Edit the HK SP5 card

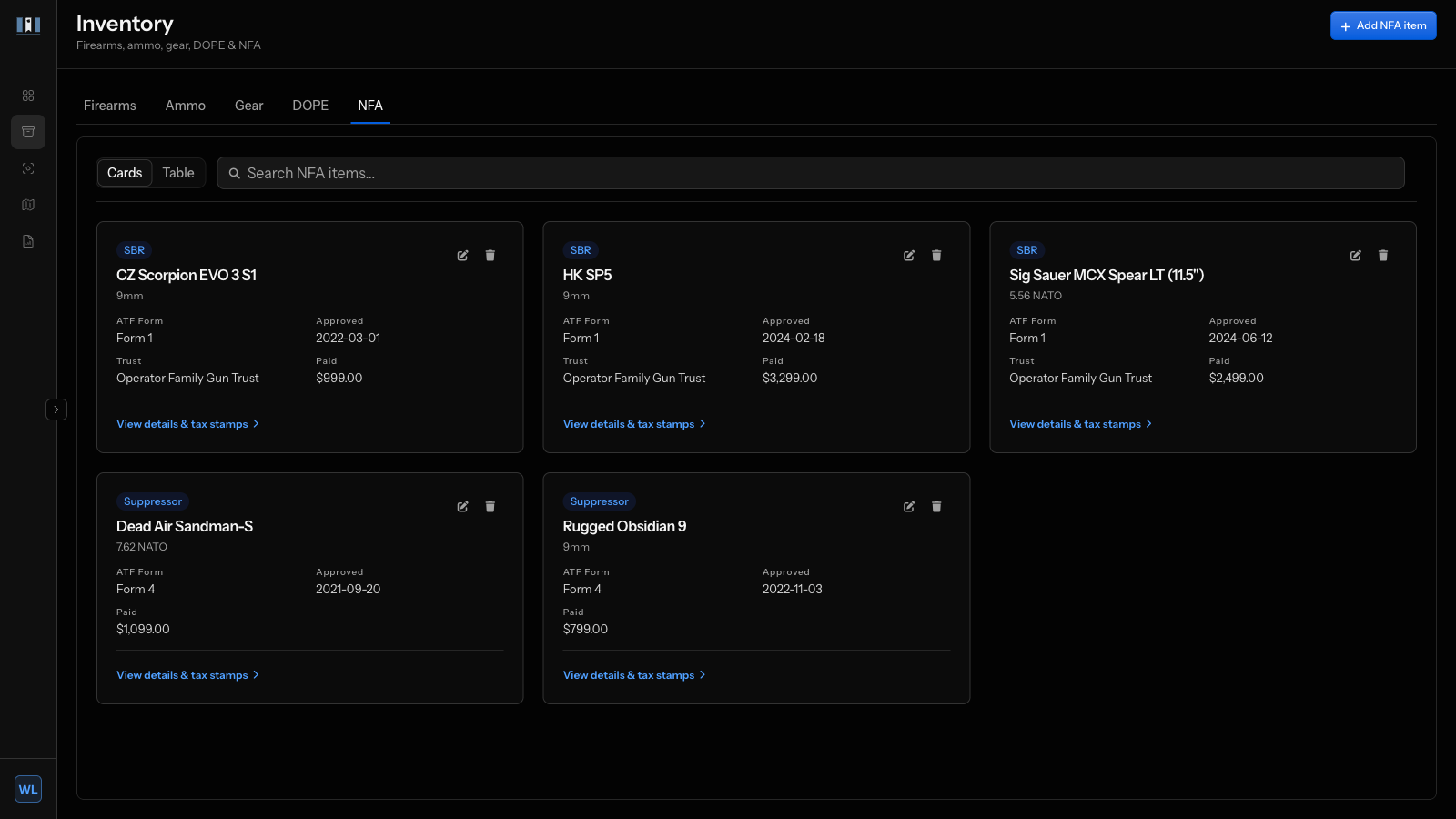click(909, 256)
